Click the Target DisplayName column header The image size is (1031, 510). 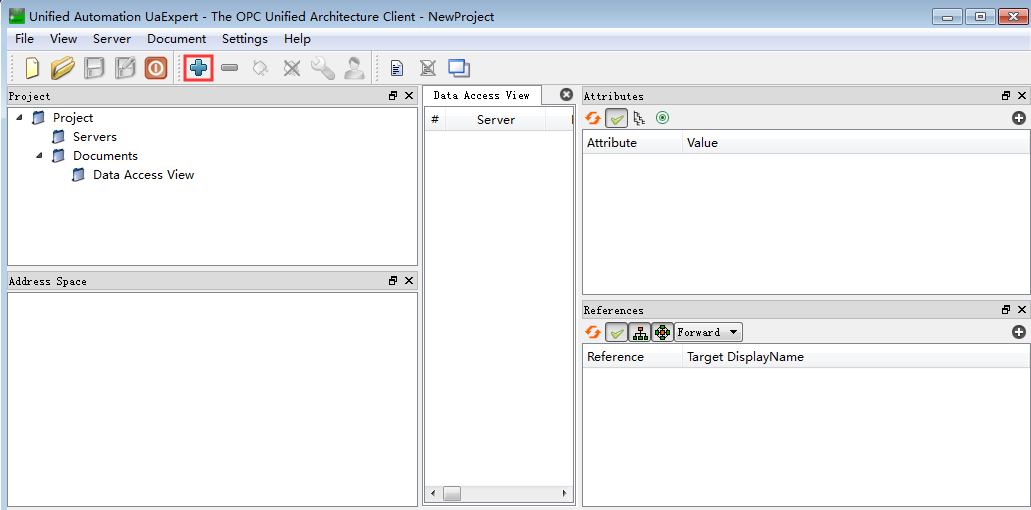click(x=856, y=357)
